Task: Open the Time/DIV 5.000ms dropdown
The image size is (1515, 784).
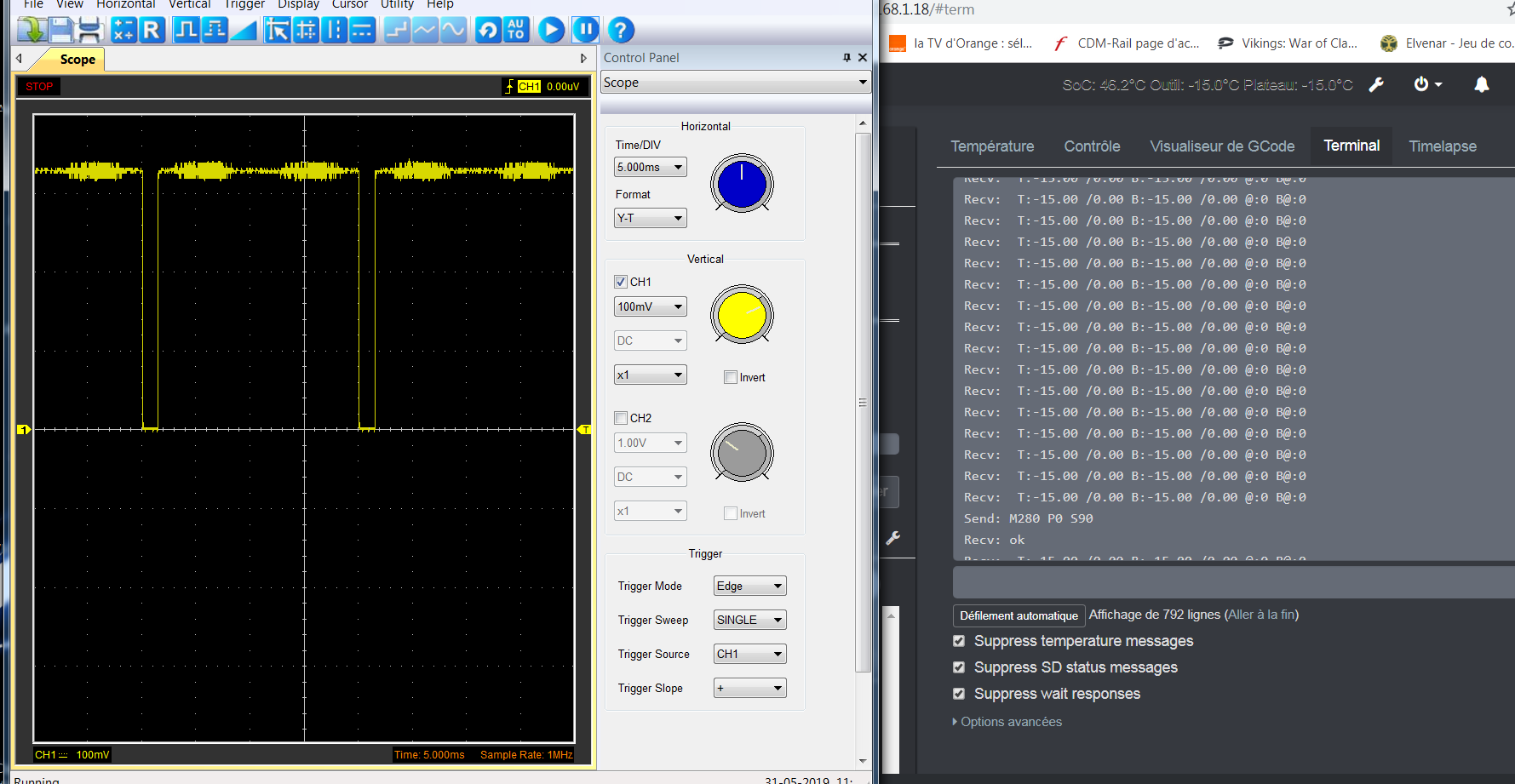Action: coord(650,168)
